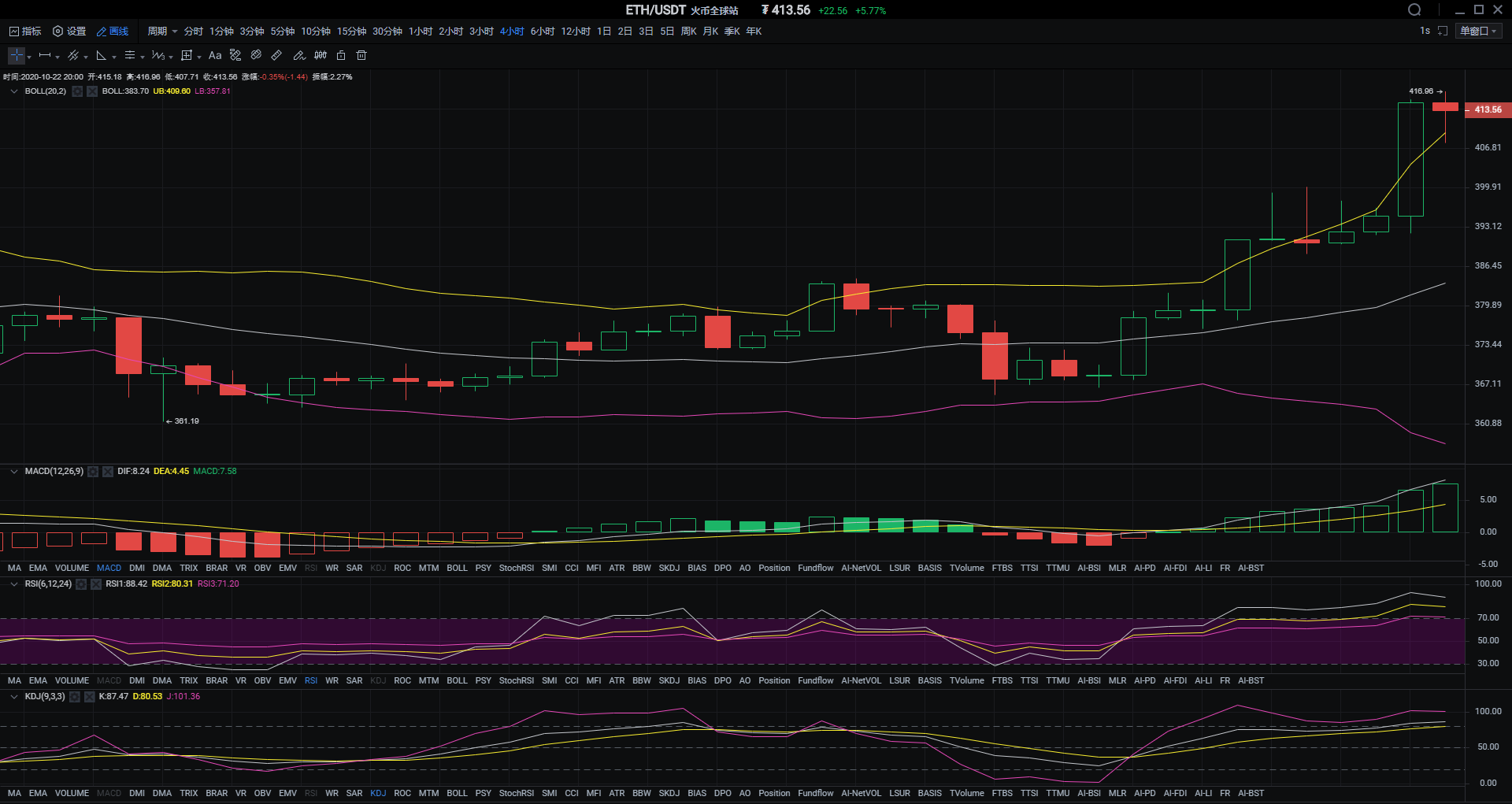The width and height of the screenshot is (1512, 804).
Task: Select the ruler measure tool
Action: pyautogui.click(x=276, y=55)
